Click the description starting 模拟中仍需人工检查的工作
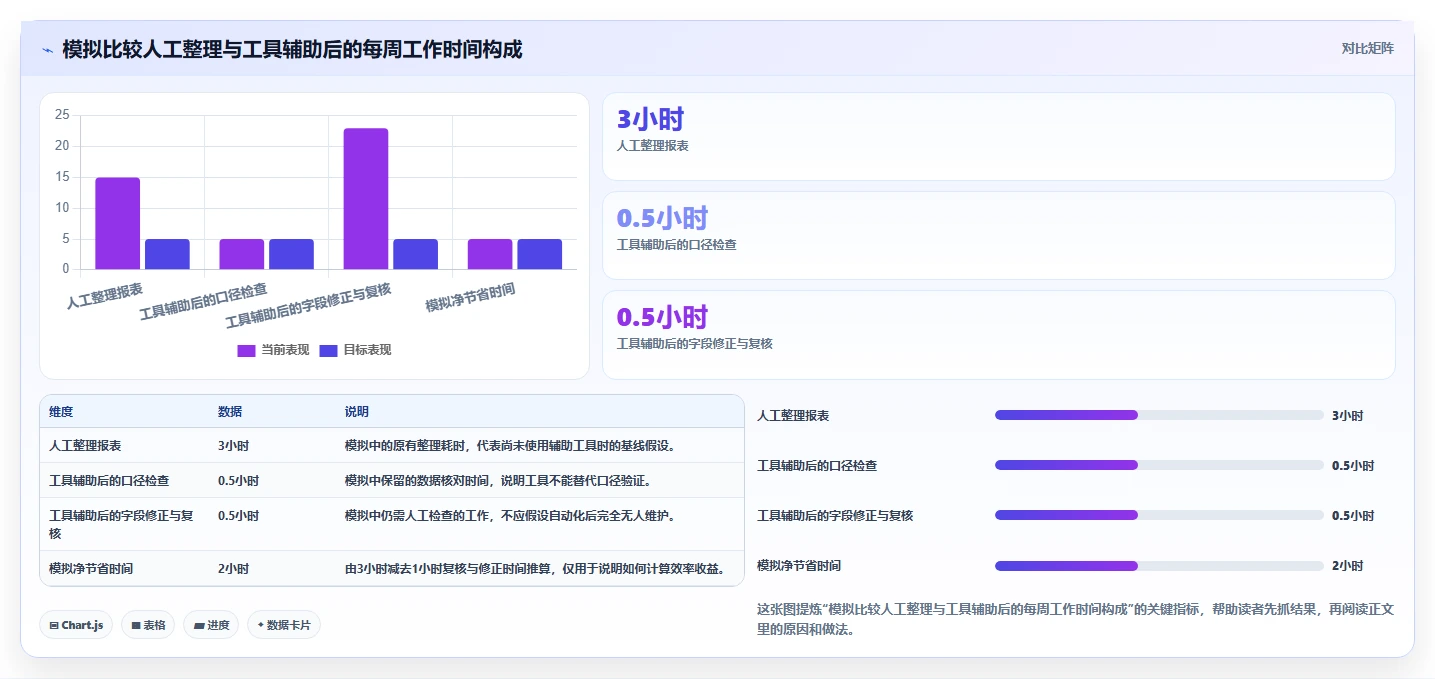Image resolution: width=1435 pixels, height=679 pixels. (x=510, y=516)
